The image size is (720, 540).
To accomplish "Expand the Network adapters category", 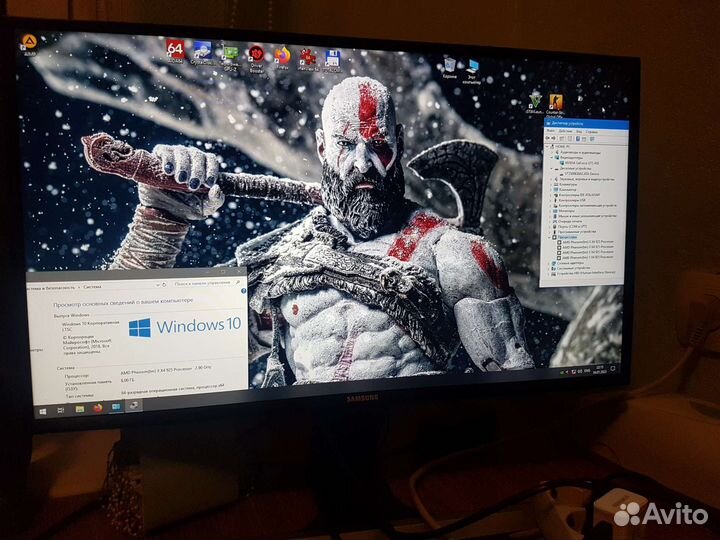I will tap(548, 263).
